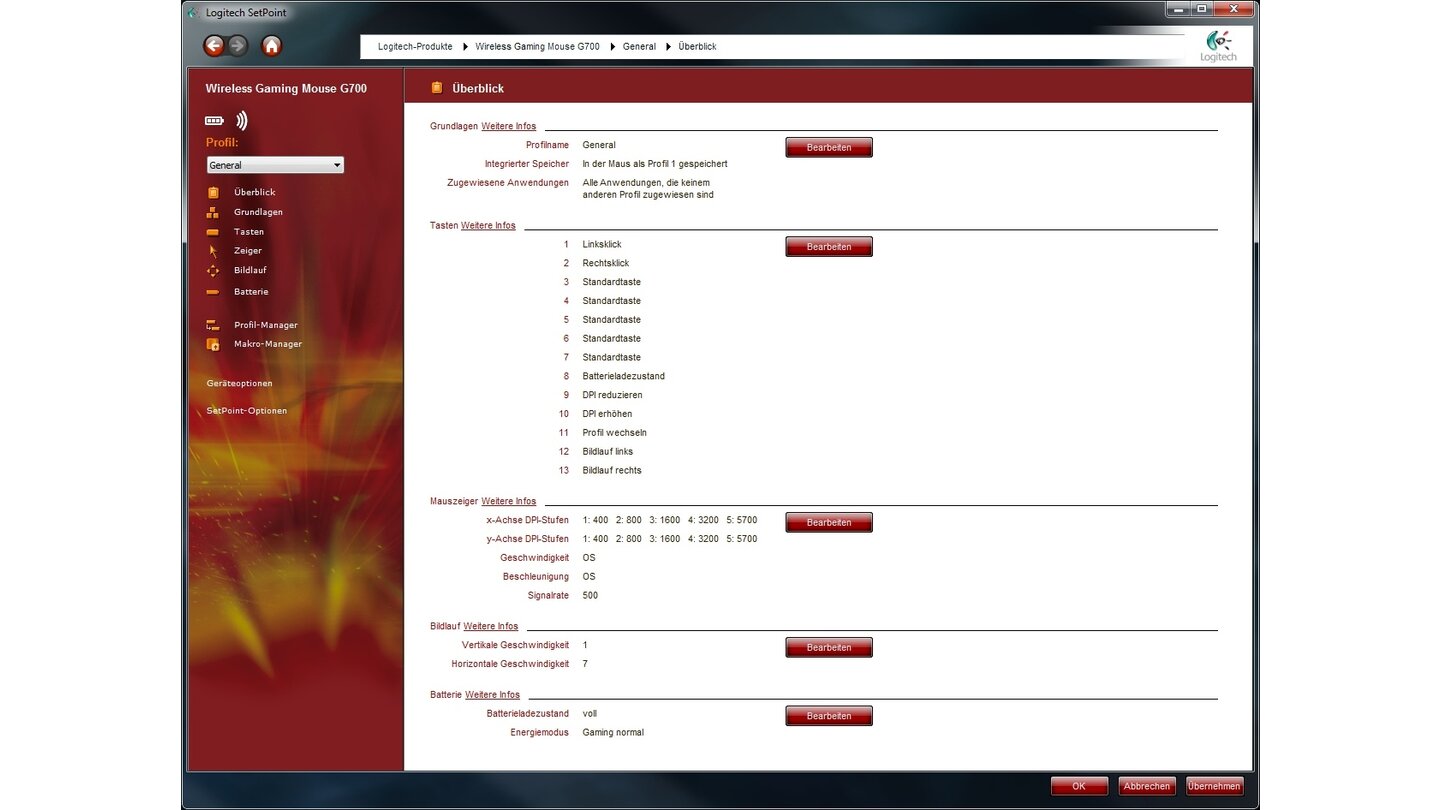Click Weitere Infos link next to Tasten

[x=488, y=226]
